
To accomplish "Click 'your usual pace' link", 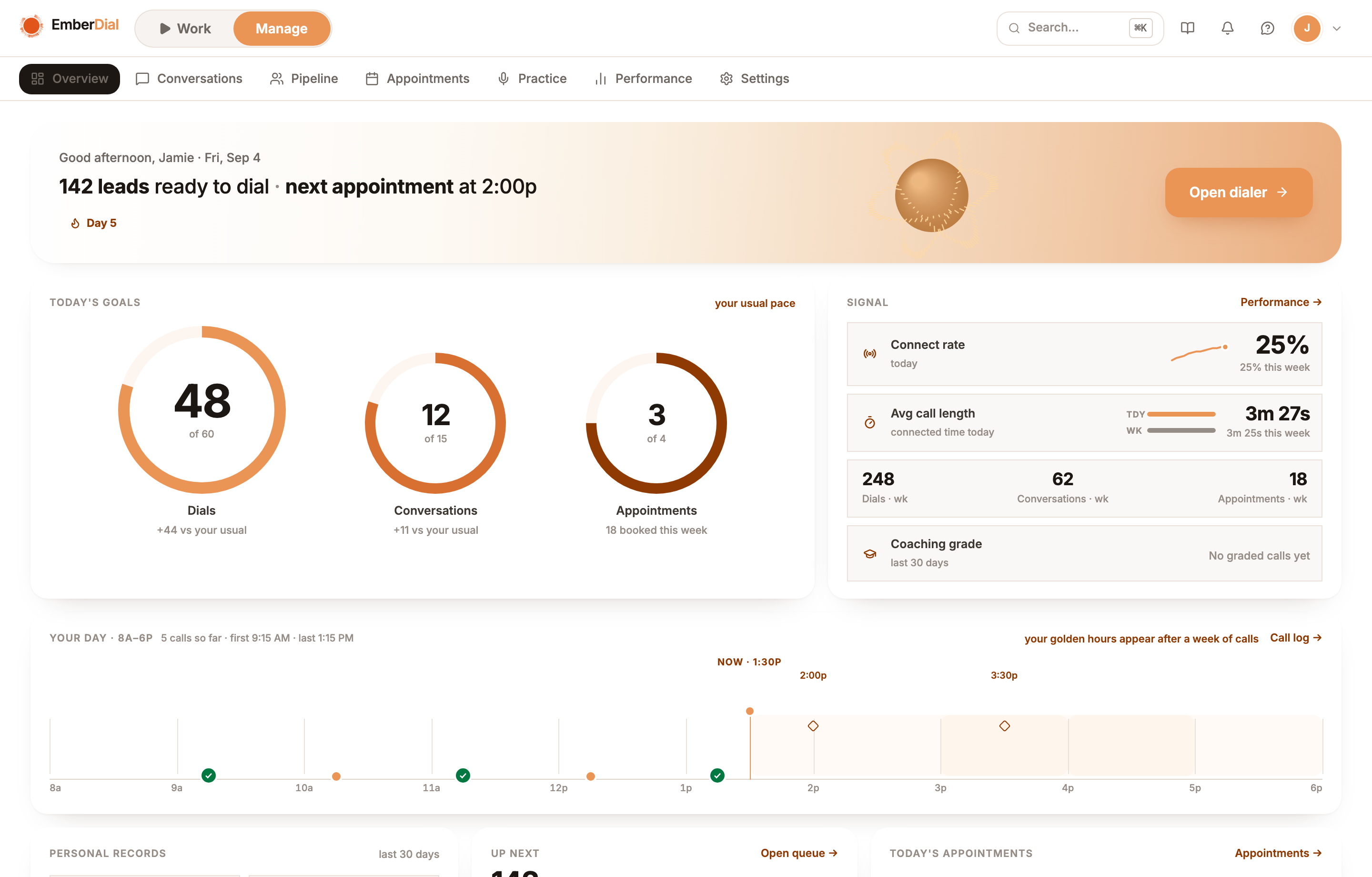I will 755,303.
